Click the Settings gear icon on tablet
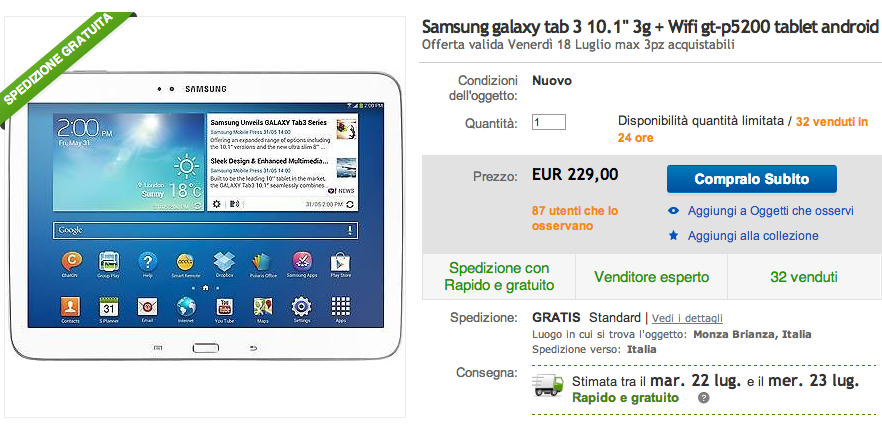The image size is (882, 424). tap(302, 308)
